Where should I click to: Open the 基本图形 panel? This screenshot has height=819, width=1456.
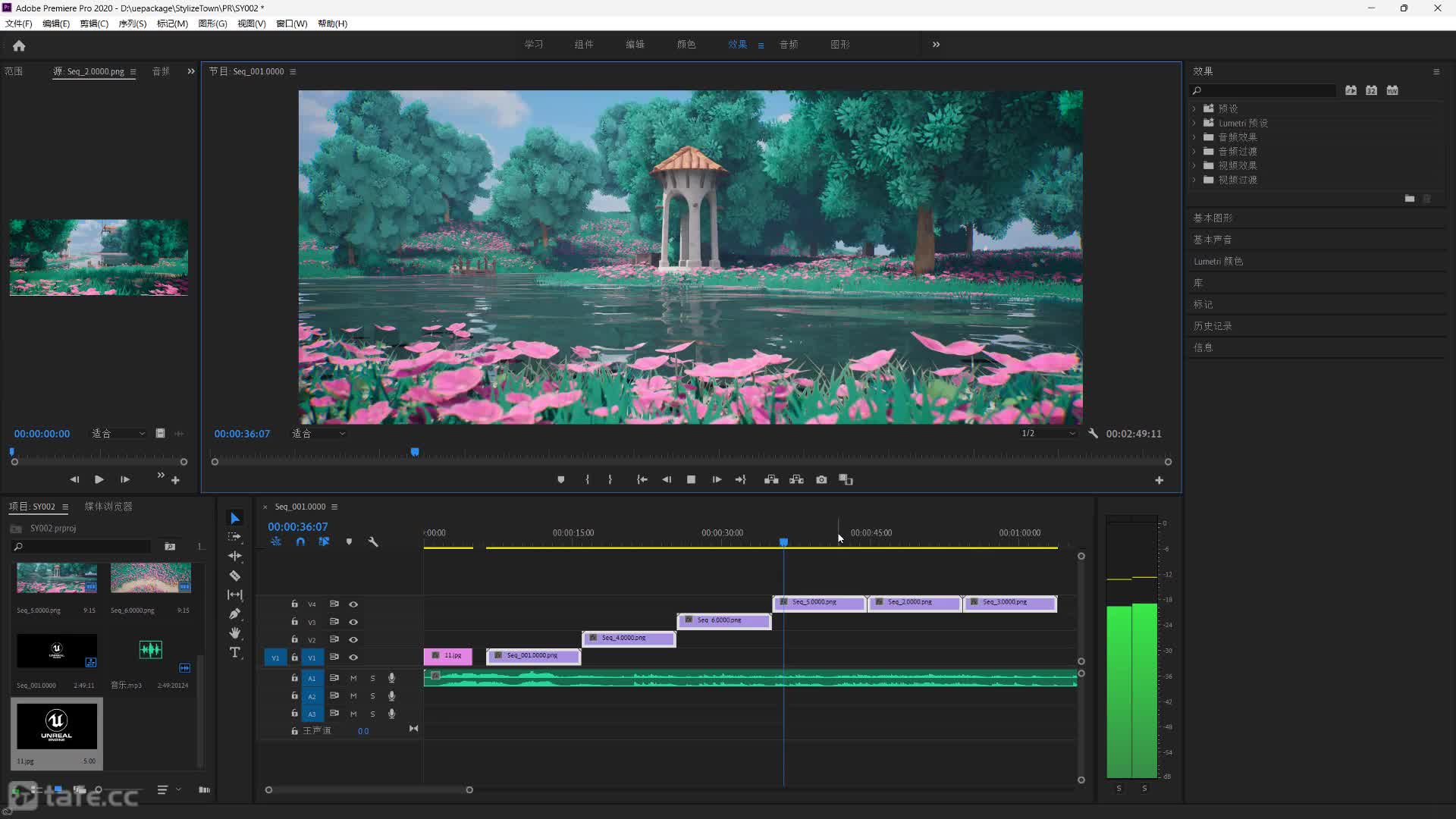pyautogui.click(x=1213, y=218)
